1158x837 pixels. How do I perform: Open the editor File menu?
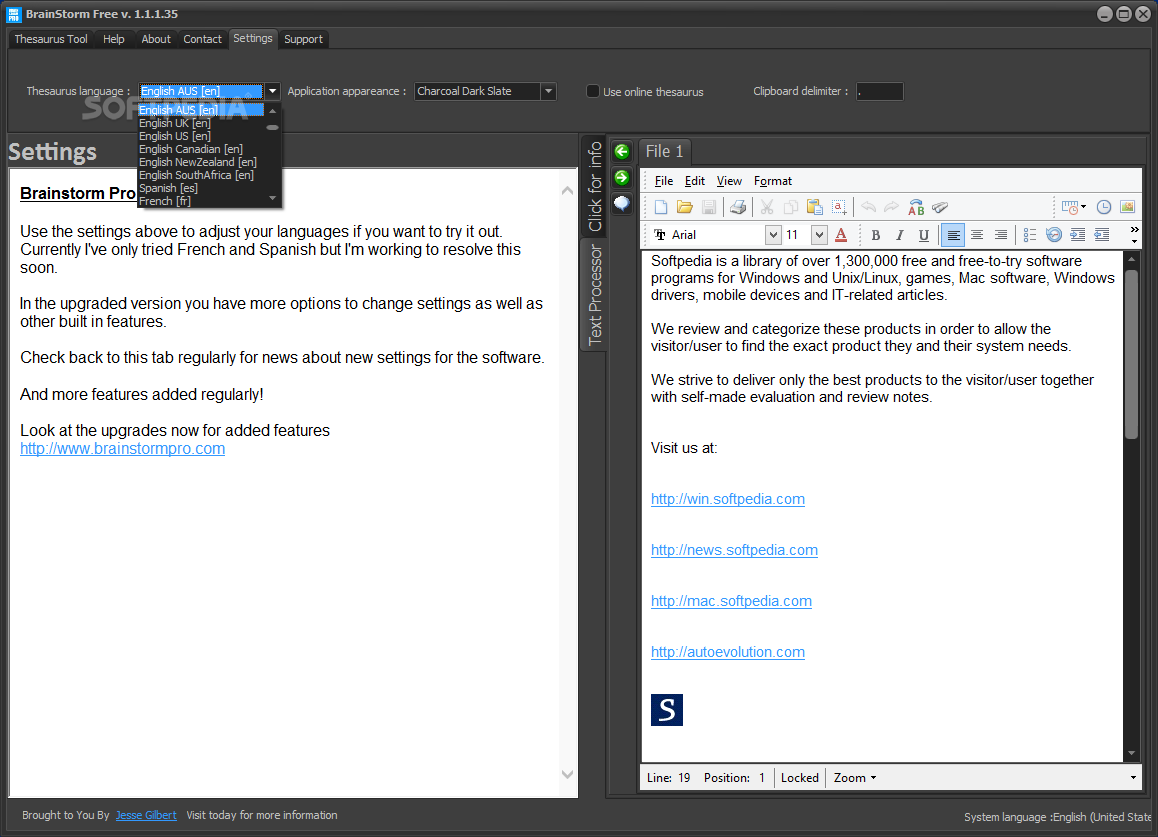pos(664,181)
